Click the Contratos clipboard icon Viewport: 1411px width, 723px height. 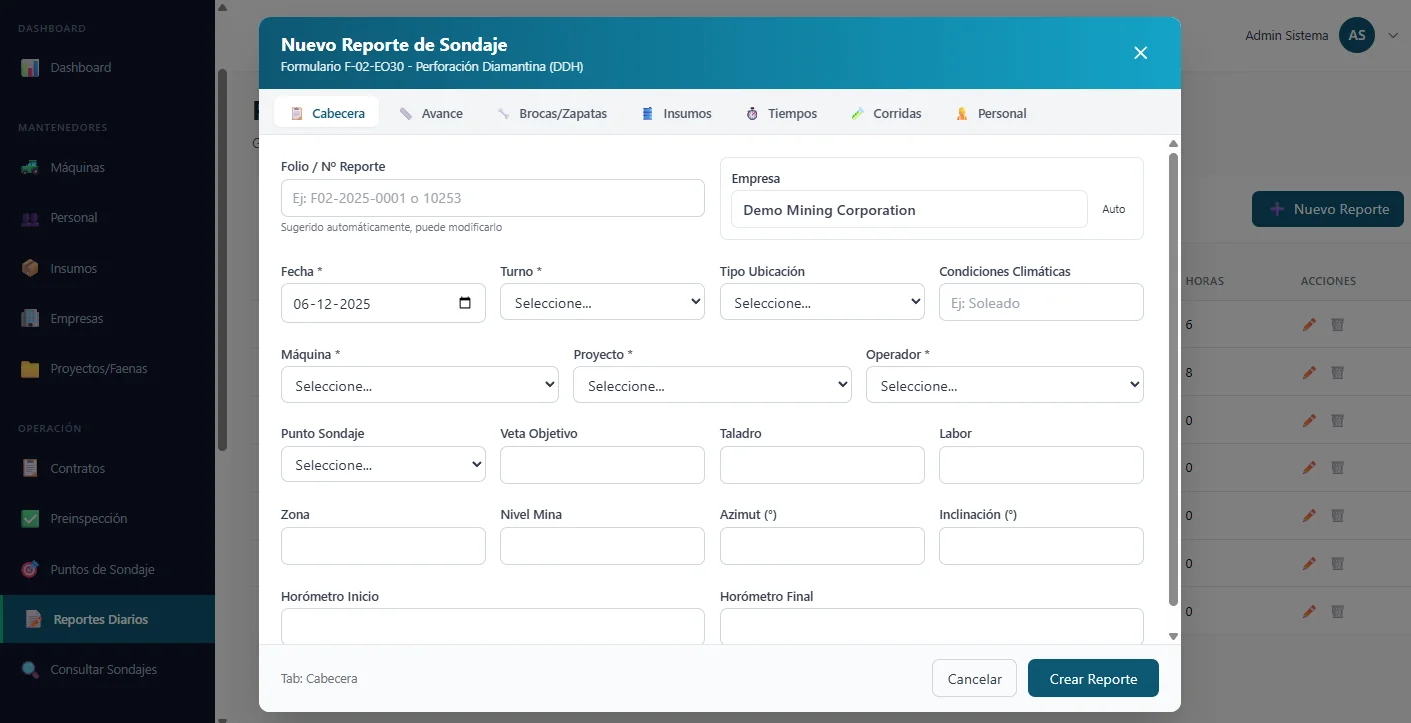(31, 469)
